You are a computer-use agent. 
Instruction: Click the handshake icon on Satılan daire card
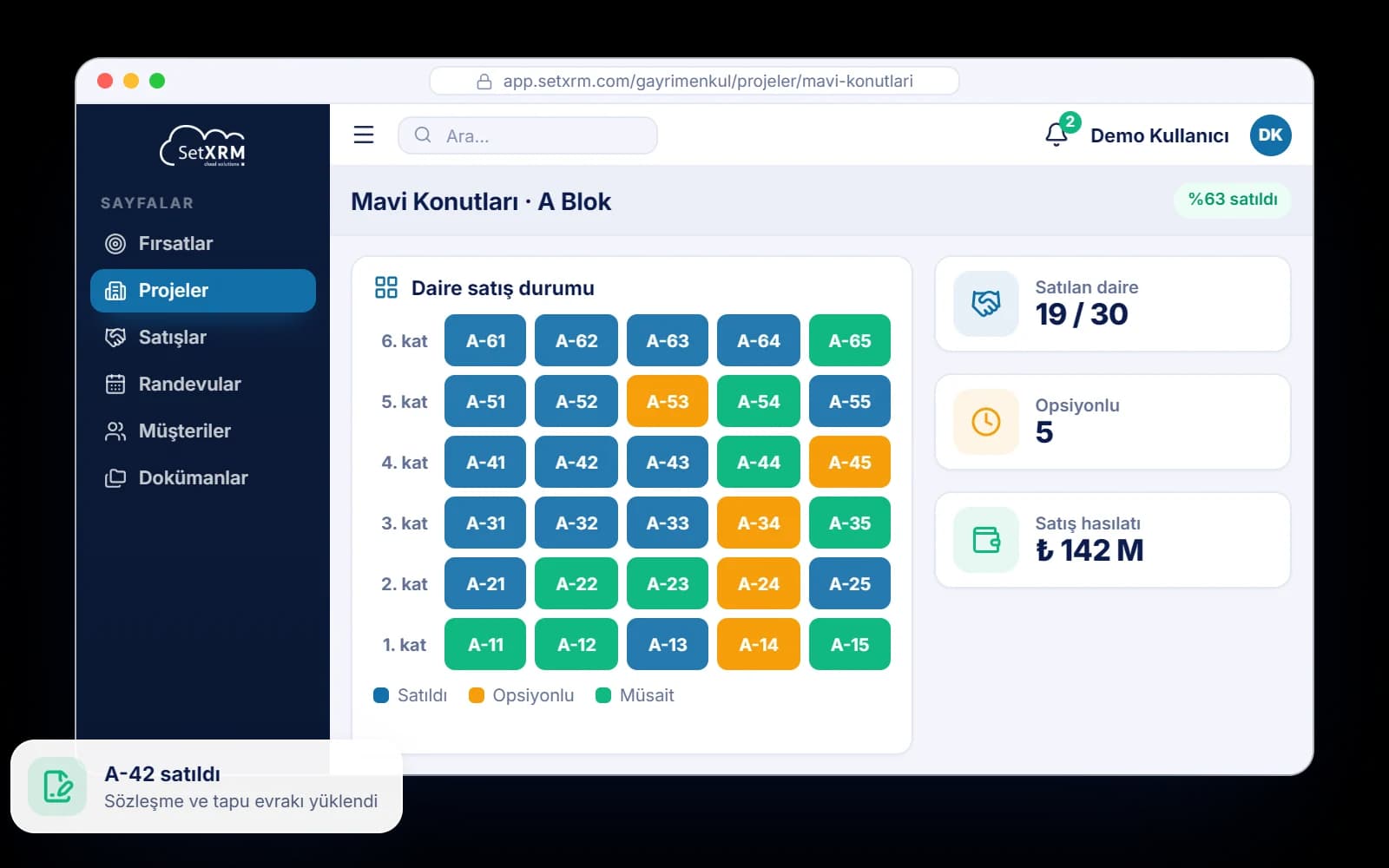pyautogui.click(x=985, y=303)
